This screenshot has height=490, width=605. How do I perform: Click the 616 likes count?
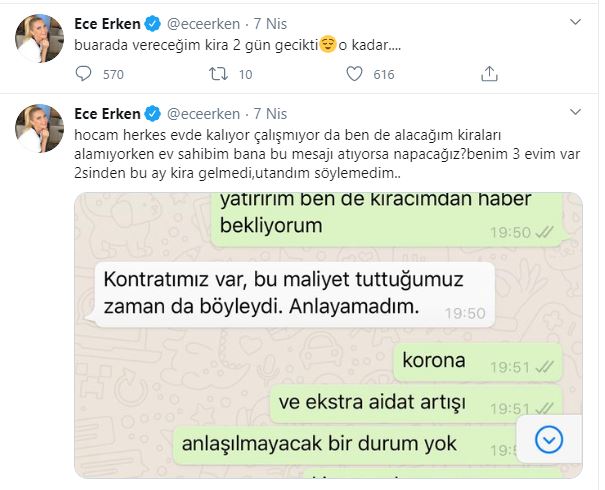pyautogui.click(x=384, y=74)
